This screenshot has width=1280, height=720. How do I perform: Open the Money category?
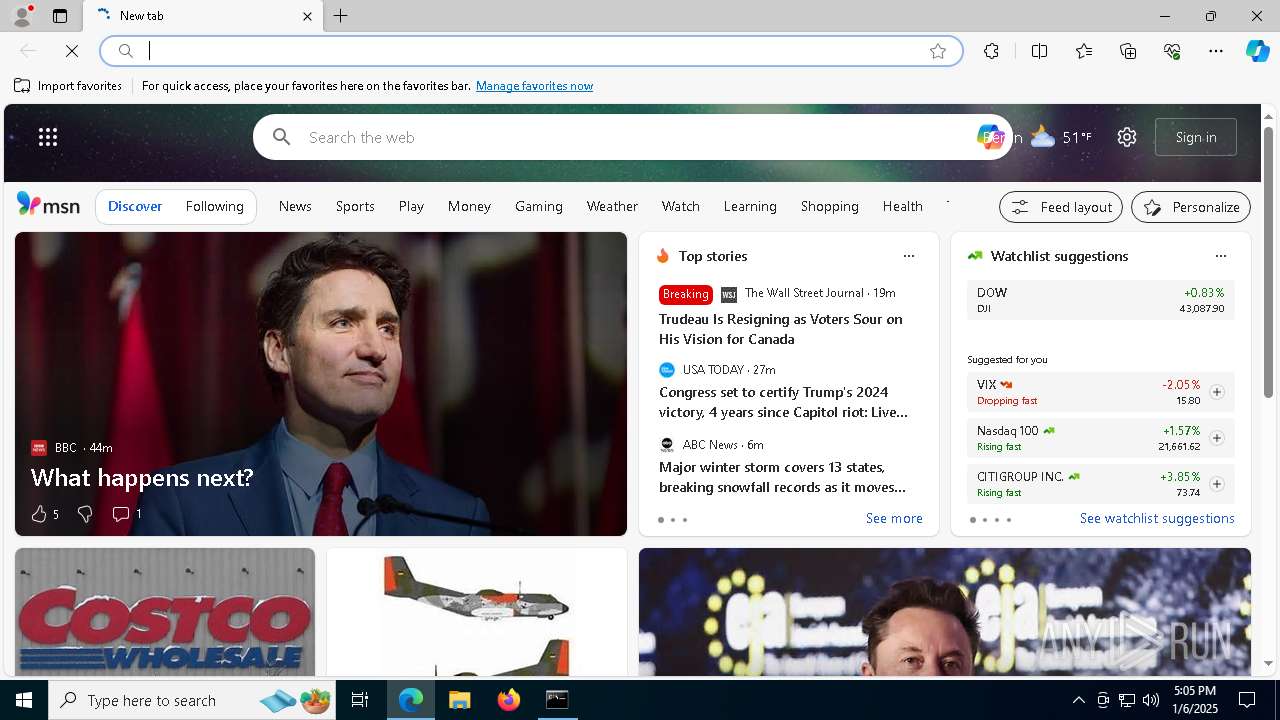469,206
